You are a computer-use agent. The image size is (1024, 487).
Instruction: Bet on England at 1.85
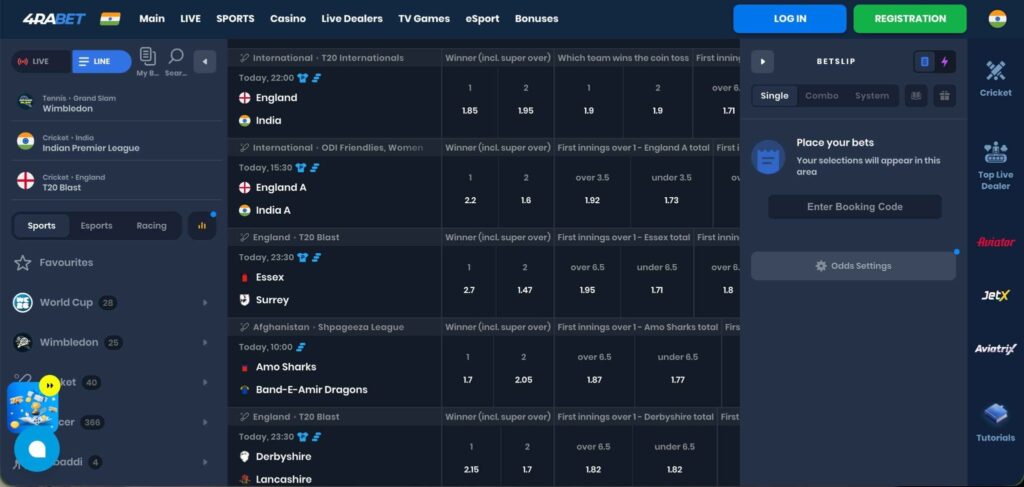(x=470, y=102)
